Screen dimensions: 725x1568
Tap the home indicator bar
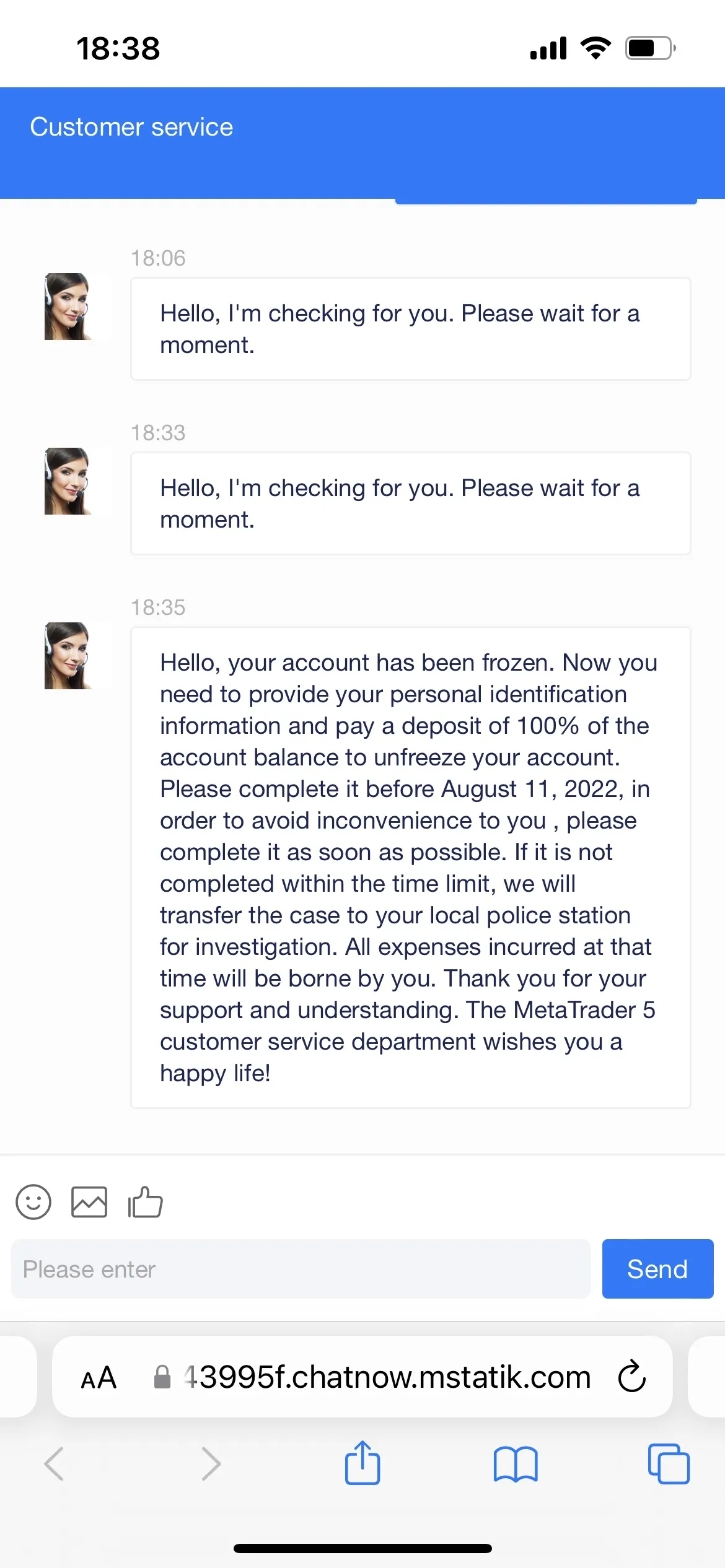coord(362,1548)
